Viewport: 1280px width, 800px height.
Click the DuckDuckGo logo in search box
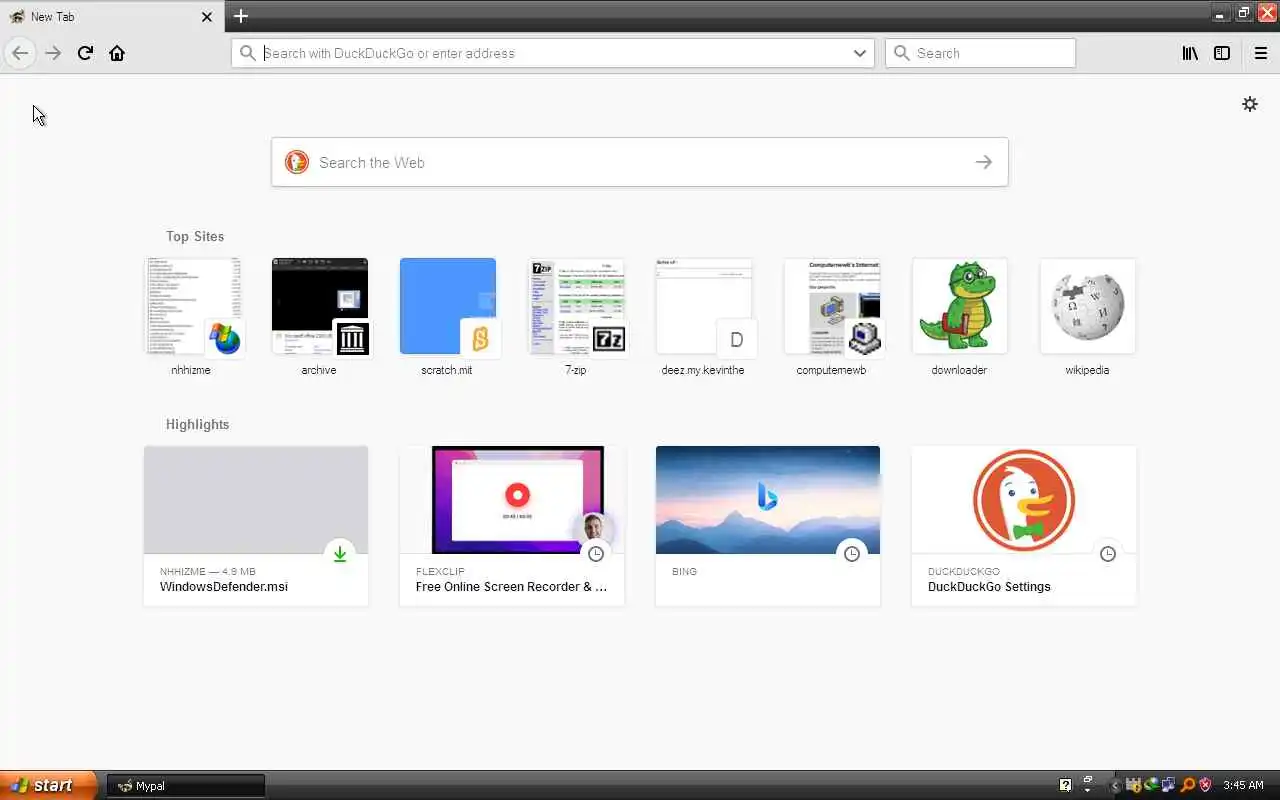(x=297, y=162)
